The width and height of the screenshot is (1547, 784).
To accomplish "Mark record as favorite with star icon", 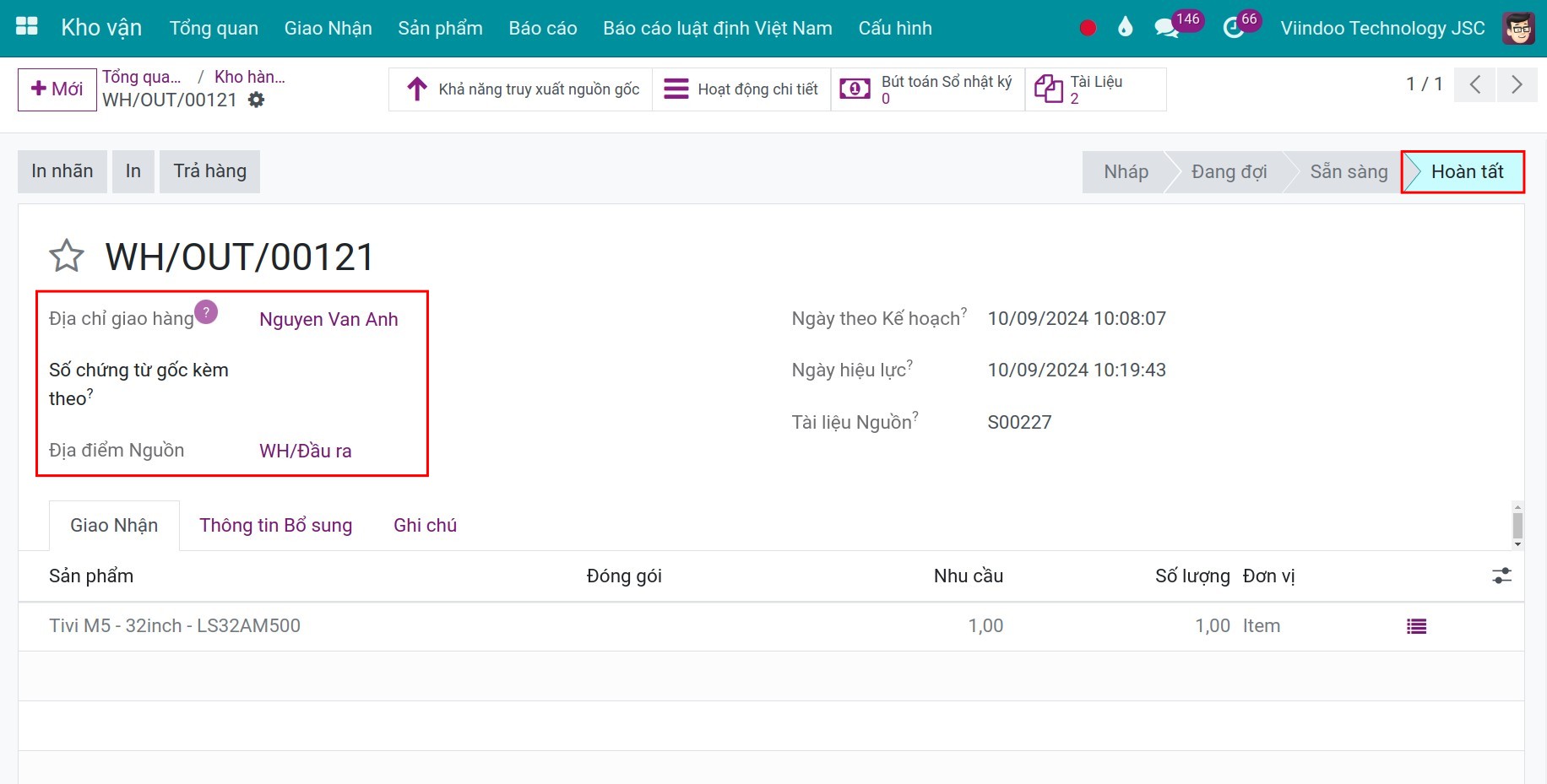I will click(x=67, y=256).
